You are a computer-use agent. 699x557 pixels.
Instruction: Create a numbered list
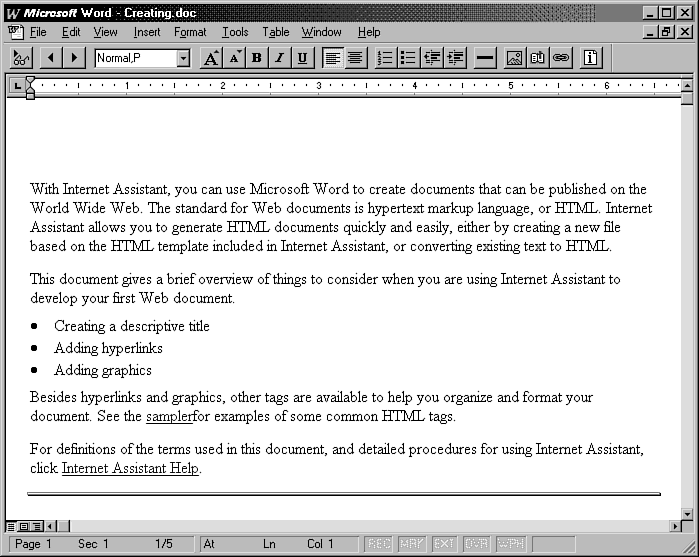(385, 58)
